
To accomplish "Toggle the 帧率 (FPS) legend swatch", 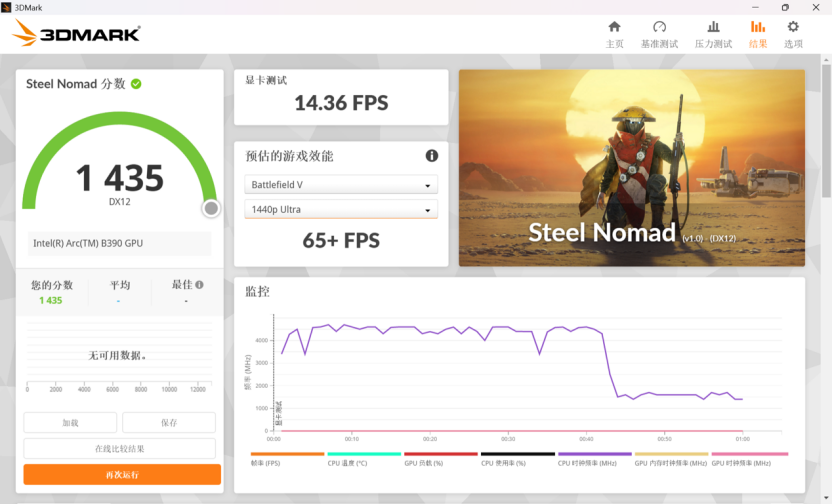I will [x=287, y=454].
